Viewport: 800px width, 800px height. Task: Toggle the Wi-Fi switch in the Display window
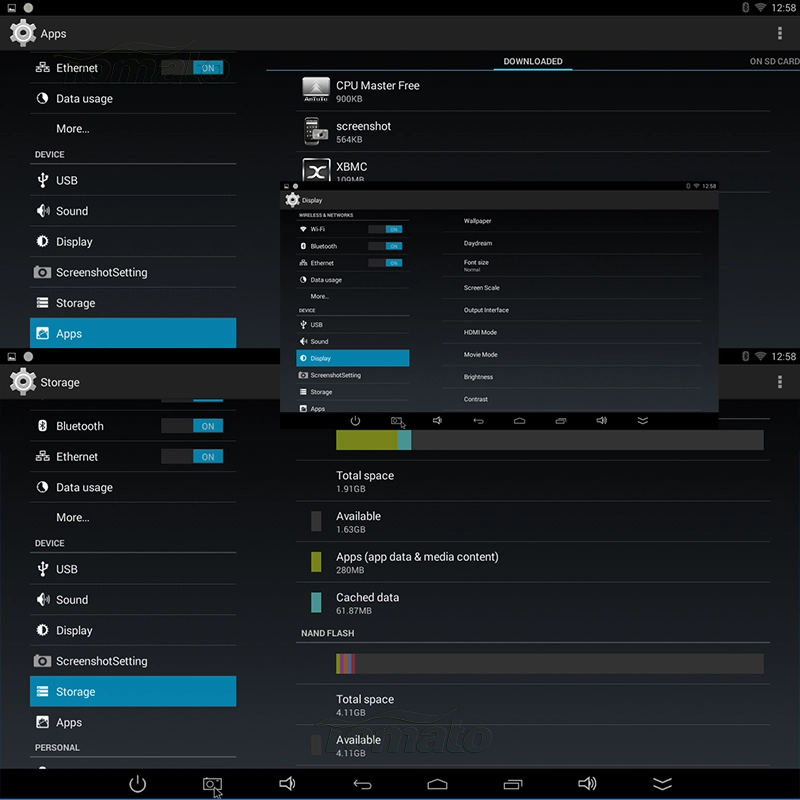(x=385, y=229)
